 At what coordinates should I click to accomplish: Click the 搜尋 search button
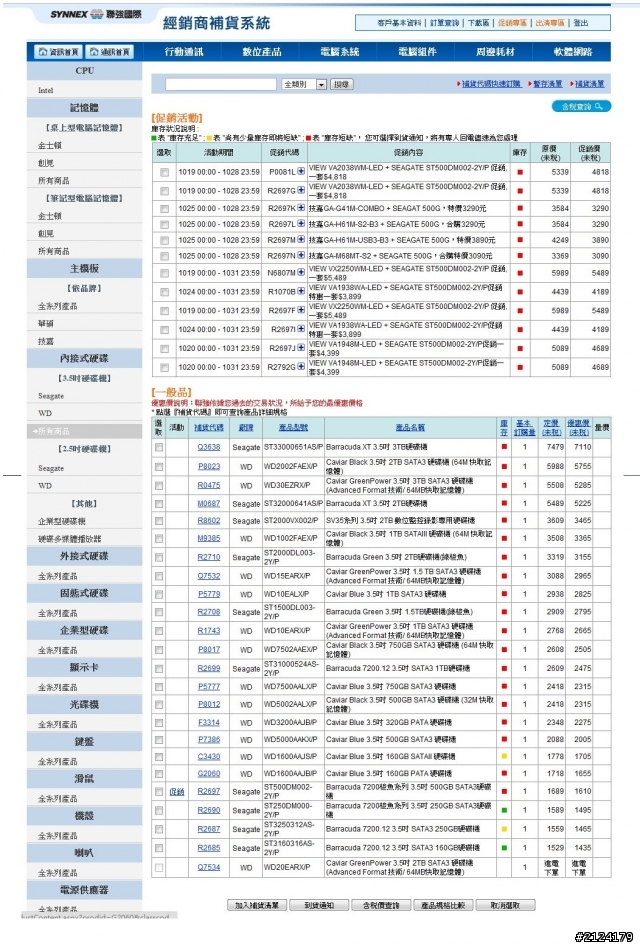click(x=342, y=84)
